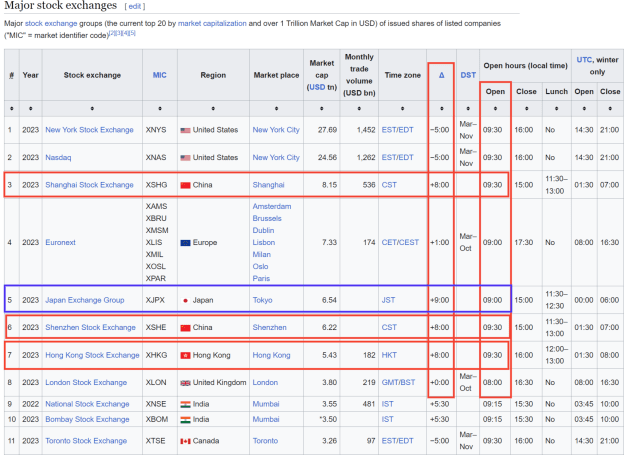625x455 pixels.
Task: Click the Europe flag in Euronext row
Action: click(185, 243)
